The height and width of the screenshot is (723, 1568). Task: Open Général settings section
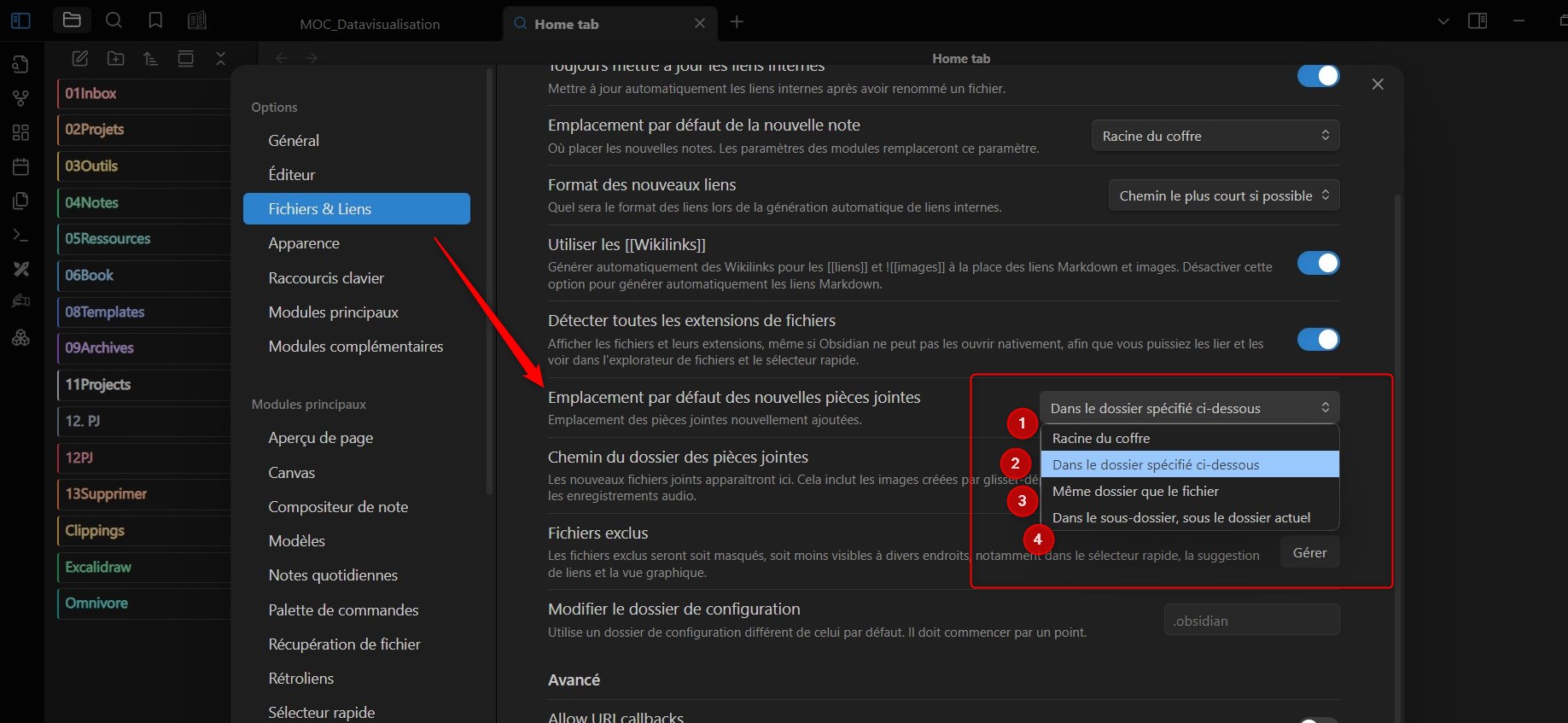357,140
